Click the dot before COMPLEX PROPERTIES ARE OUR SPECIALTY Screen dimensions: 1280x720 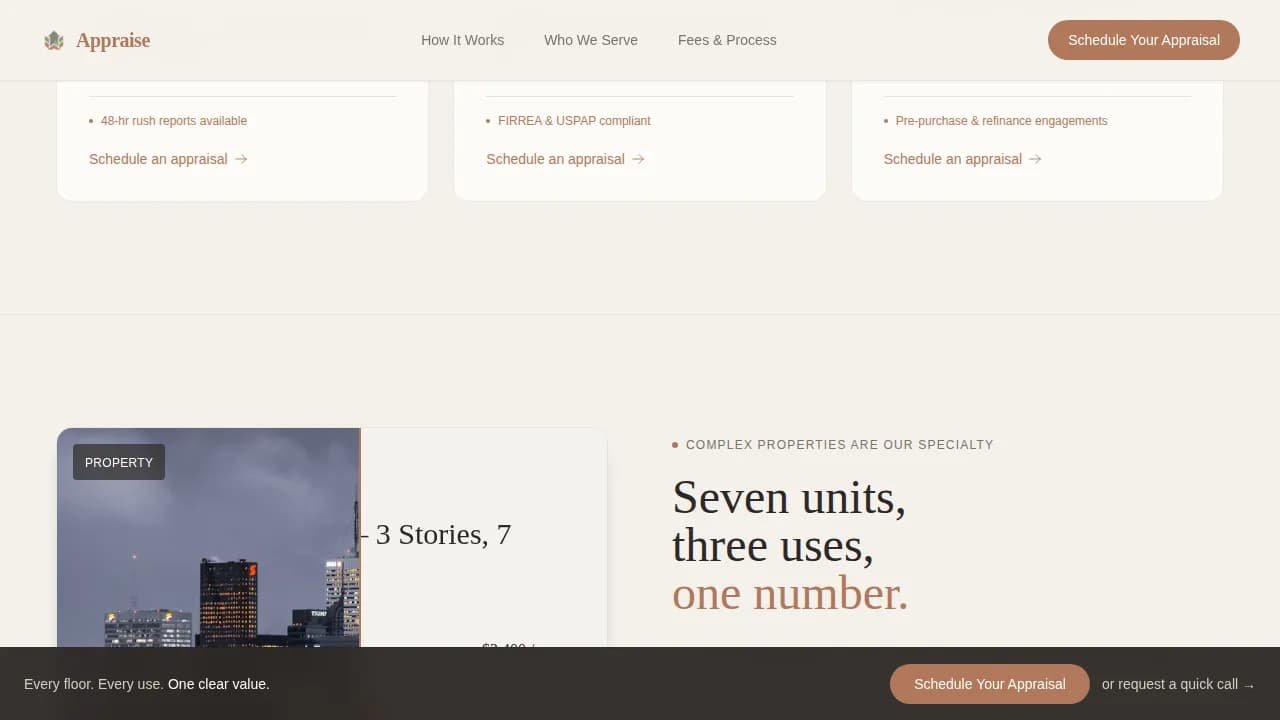(676, 444)
